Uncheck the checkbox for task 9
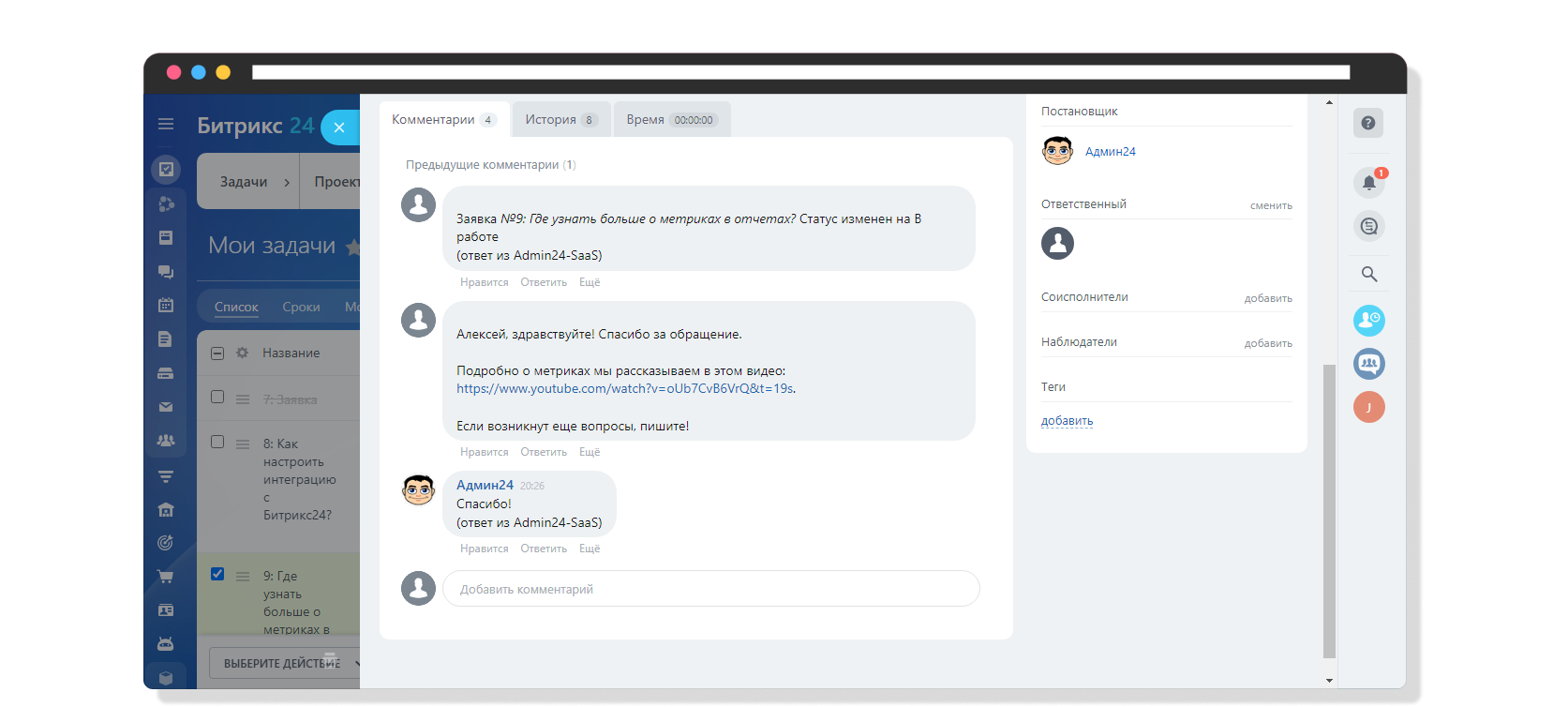The width and height of the screenshot is (1568, 707). [x=217, y=574]
